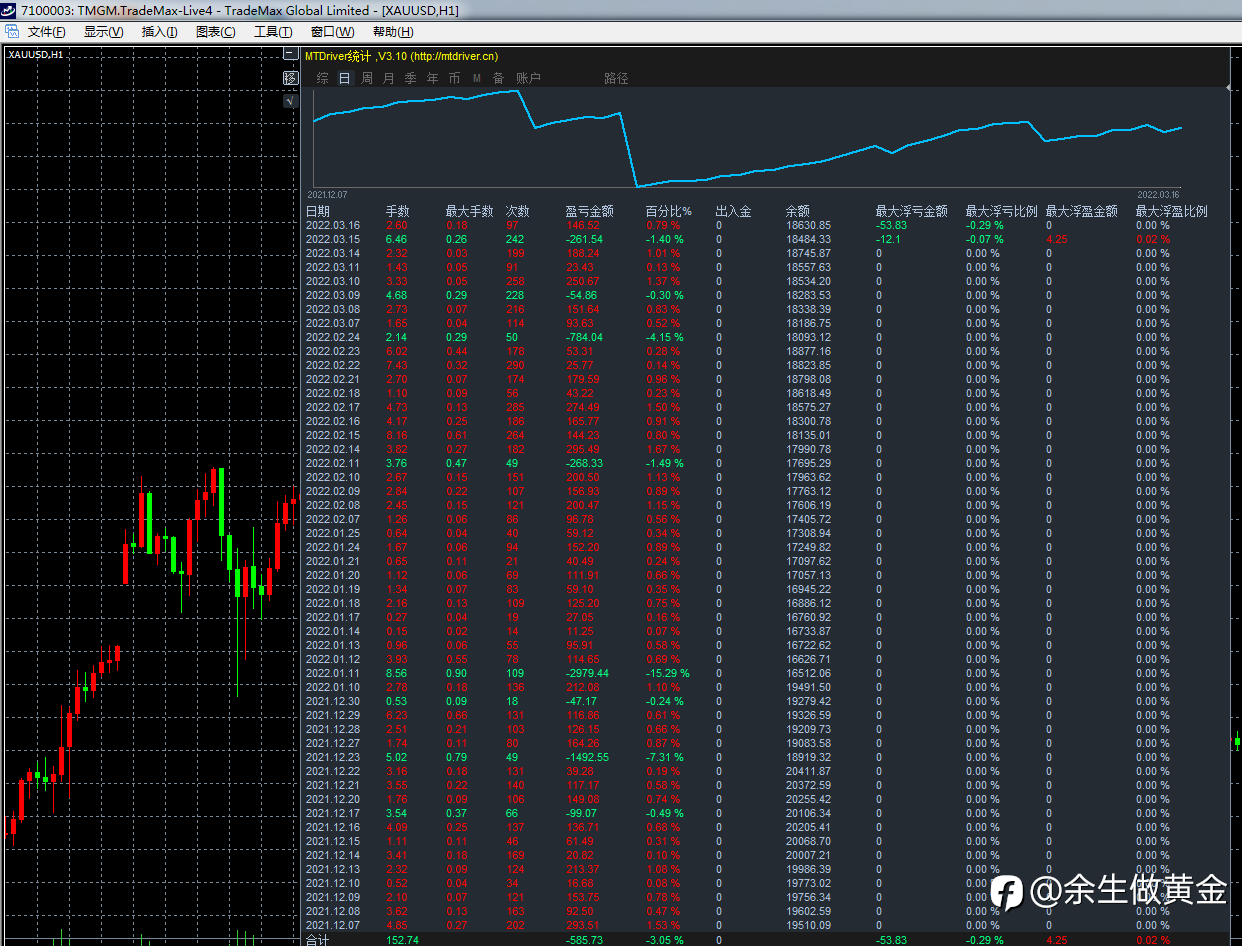This screenshot has height=946, width=1242.
Task: Switch to the 备 tab
Action: (498, 78)
